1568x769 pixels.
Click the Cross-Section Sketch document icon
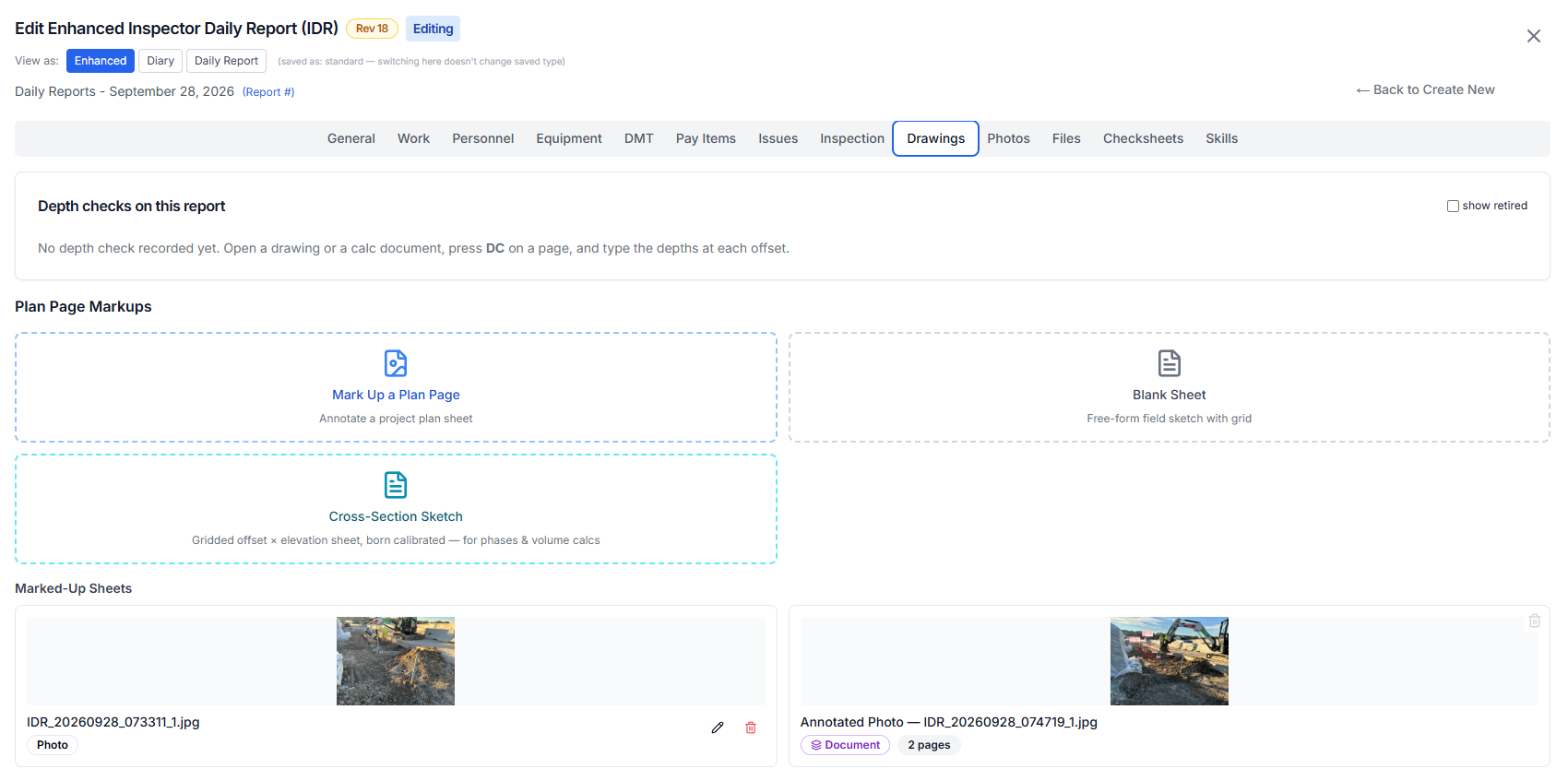click(396, 485)
